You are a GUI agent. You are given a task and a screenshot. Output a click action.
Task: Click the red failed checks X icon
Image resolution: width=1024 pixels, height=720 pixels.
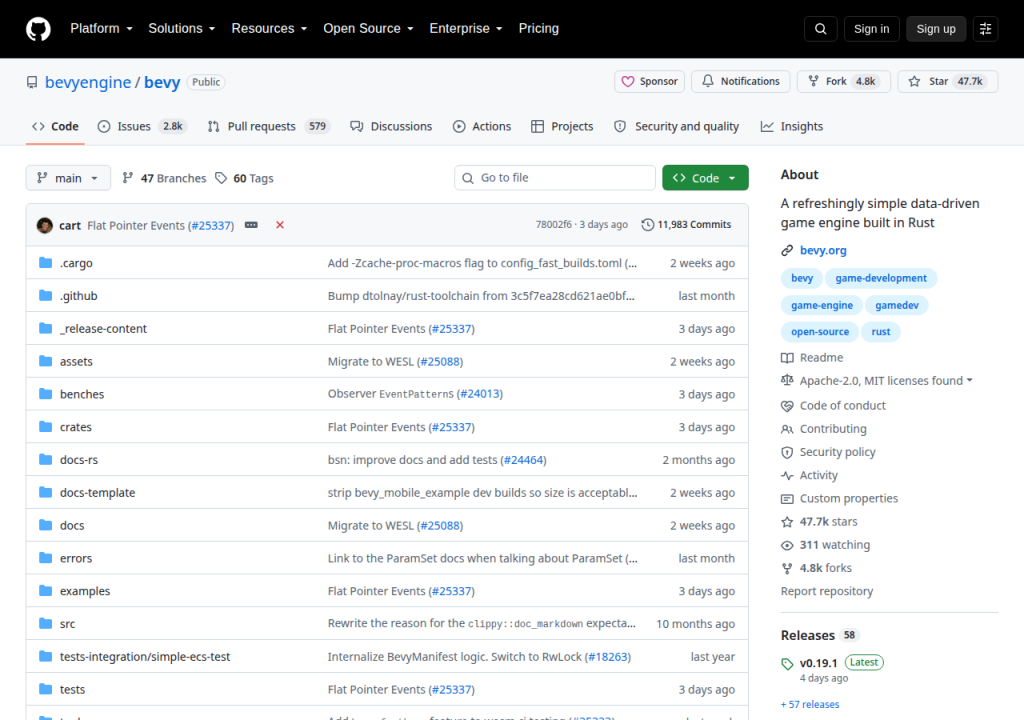click(280, 225)
